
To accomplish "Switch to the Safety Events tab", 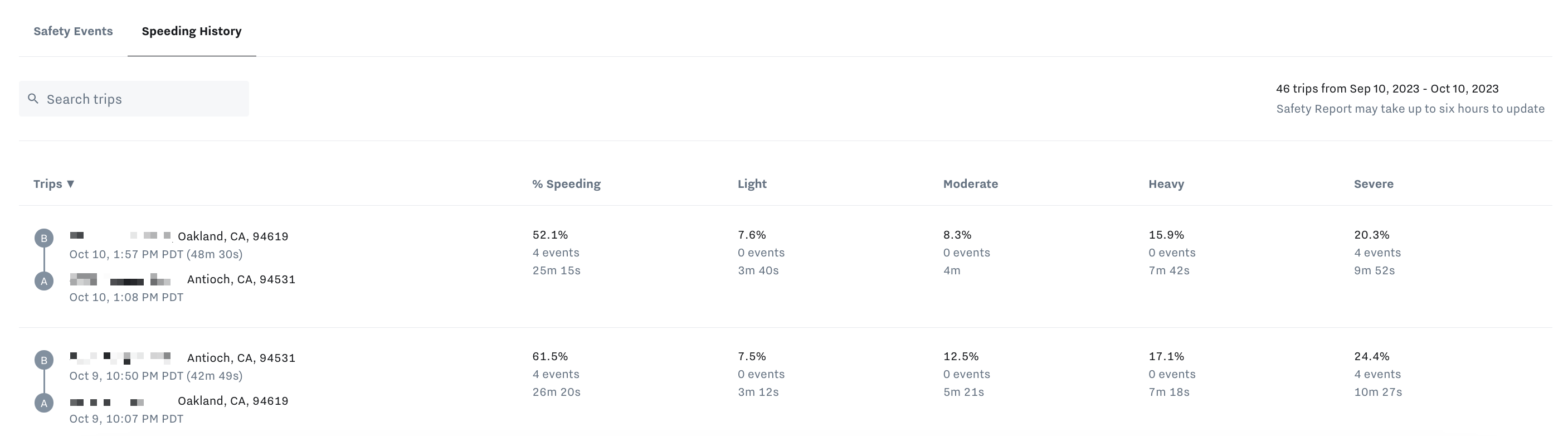I will coord(72,31).
